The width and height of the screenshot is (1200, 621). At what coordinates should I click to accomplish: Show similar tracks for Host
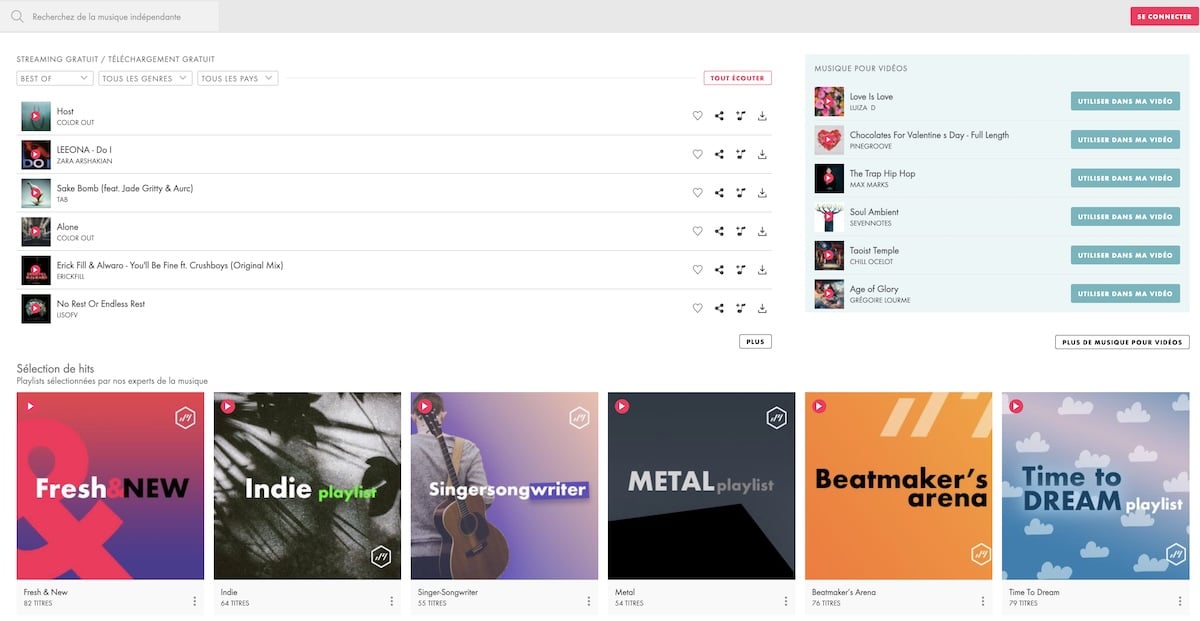pyautogui.click(x=740, y=116)
